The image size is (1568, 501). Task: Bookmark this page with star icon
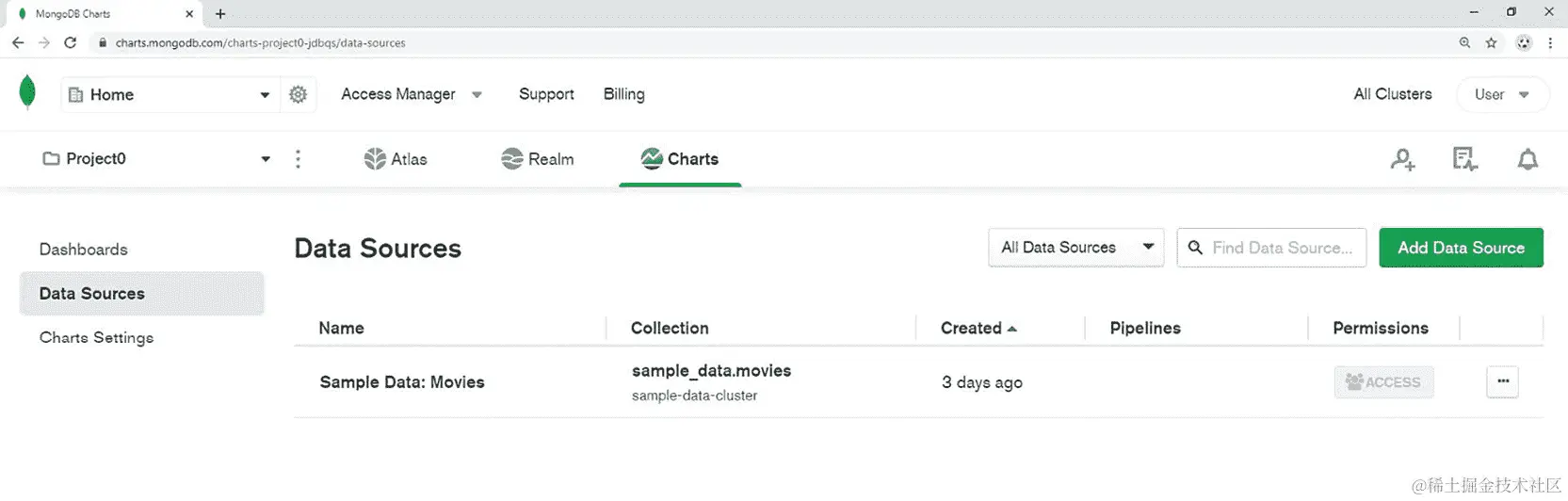pos(1491,42)
